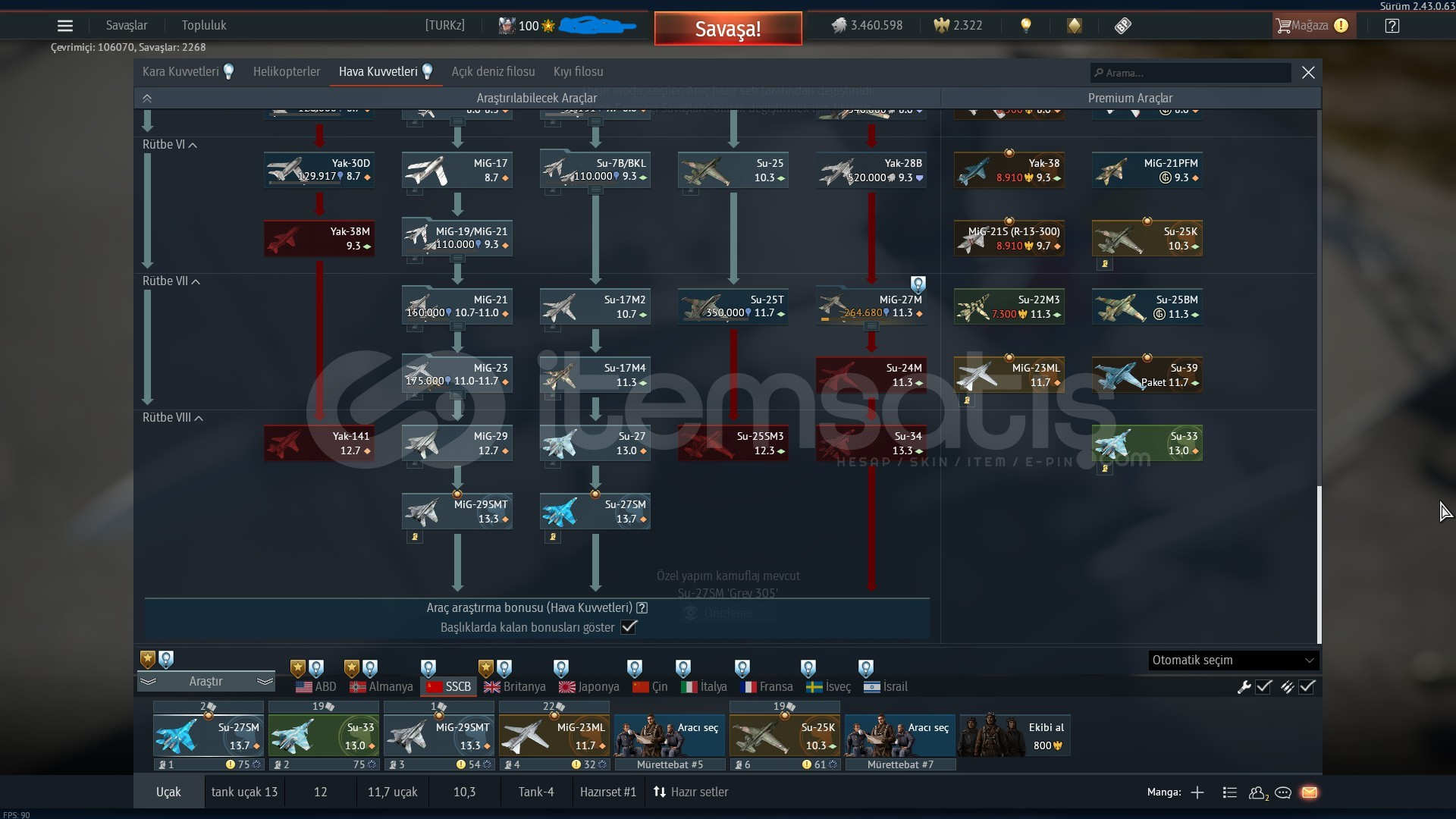Open the orange mail inbox icon
Viewport: 1456px width, 819px height.
(x=1310, y=792)
